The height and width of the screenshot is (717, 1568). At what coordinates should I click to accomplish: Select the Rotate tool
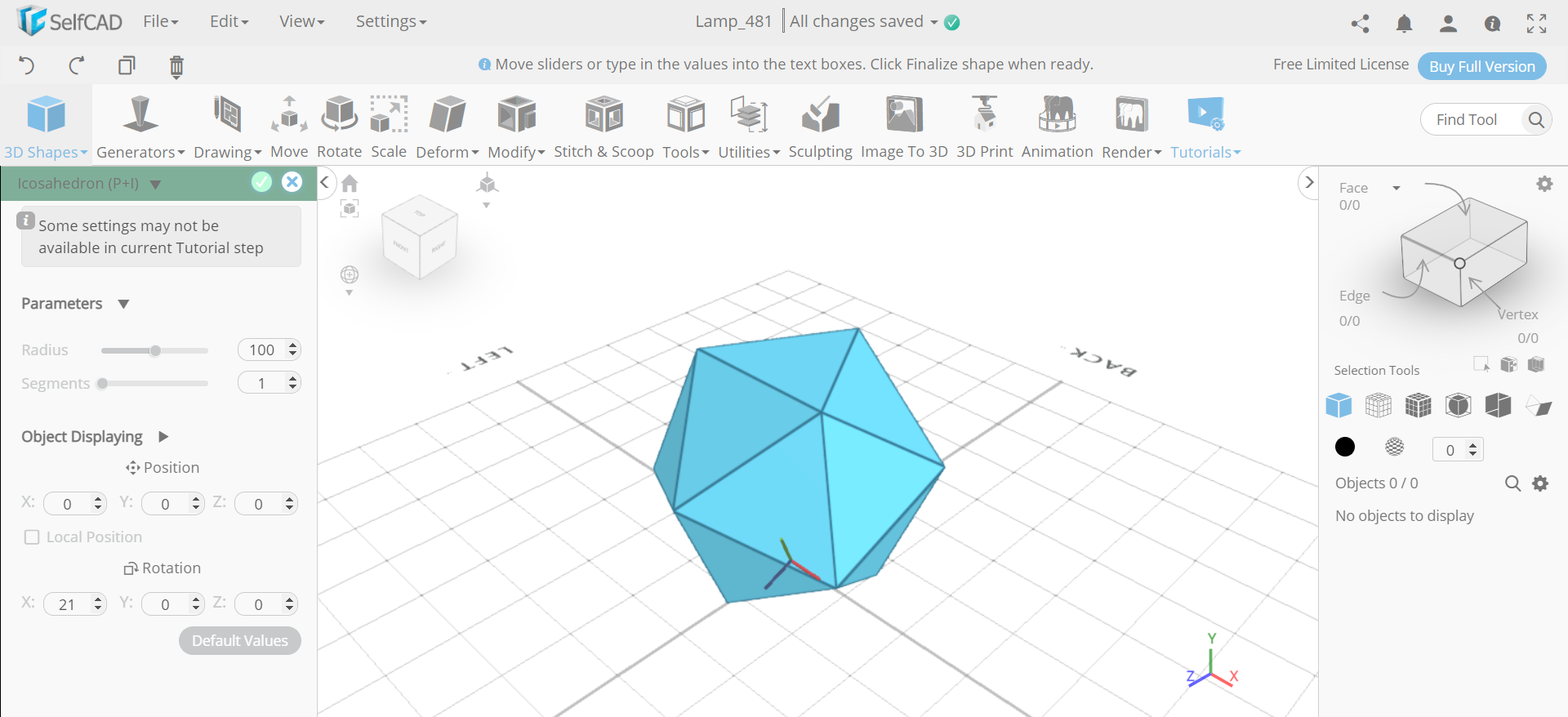coord(339,127)
